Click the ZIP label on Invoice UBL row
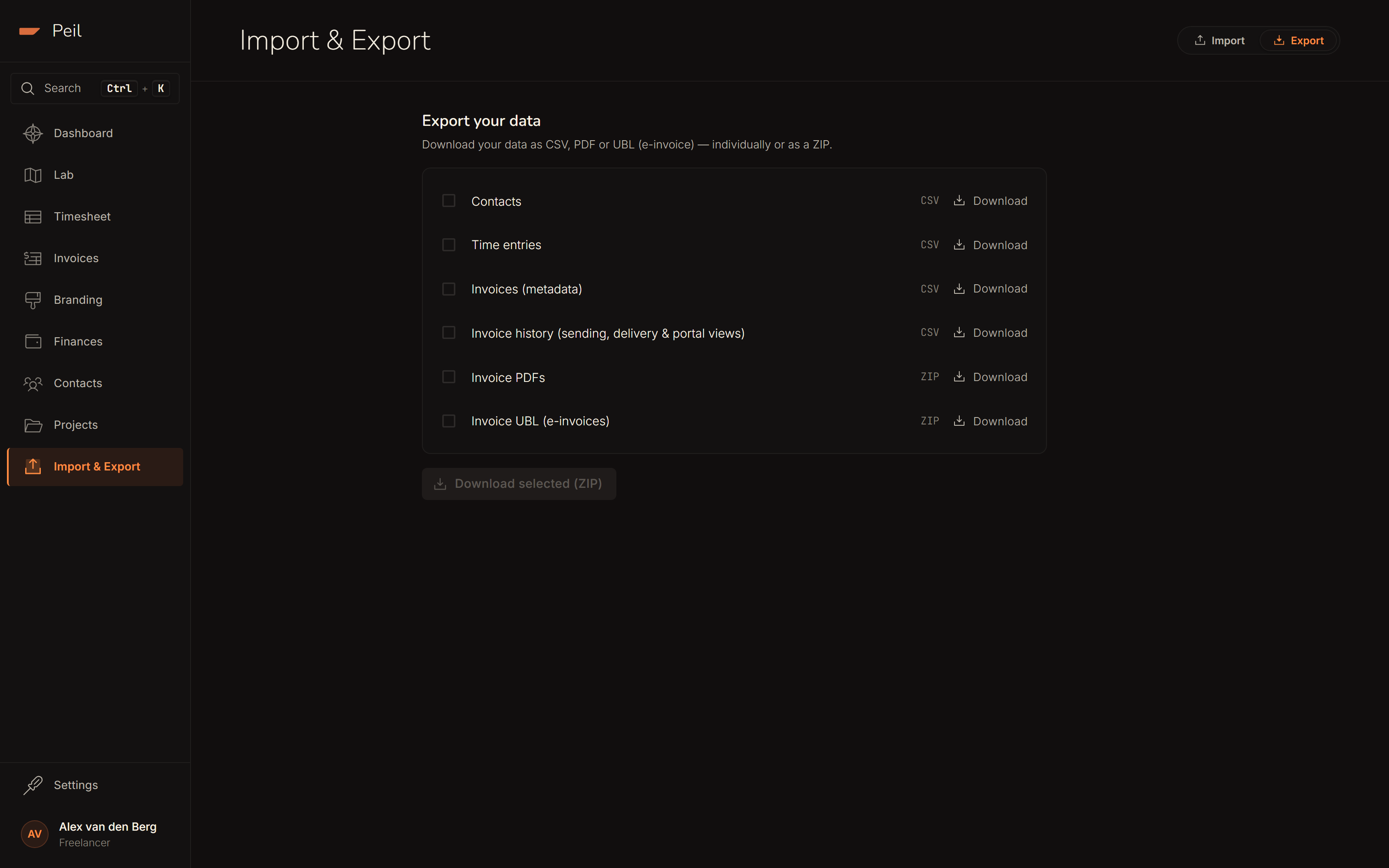 click(930, 421)
